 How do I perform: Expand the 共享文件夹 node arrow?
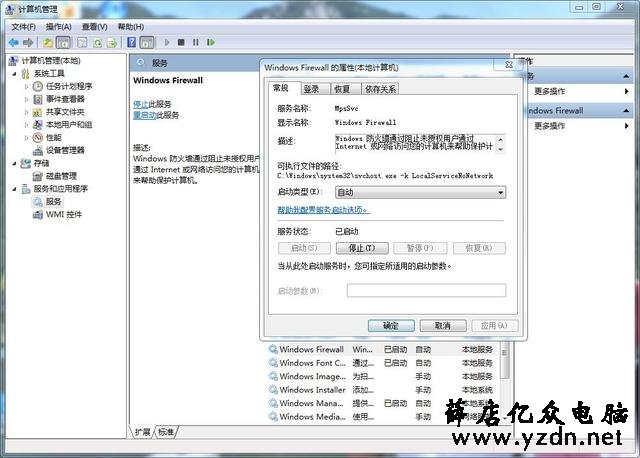tap(26, 112)
